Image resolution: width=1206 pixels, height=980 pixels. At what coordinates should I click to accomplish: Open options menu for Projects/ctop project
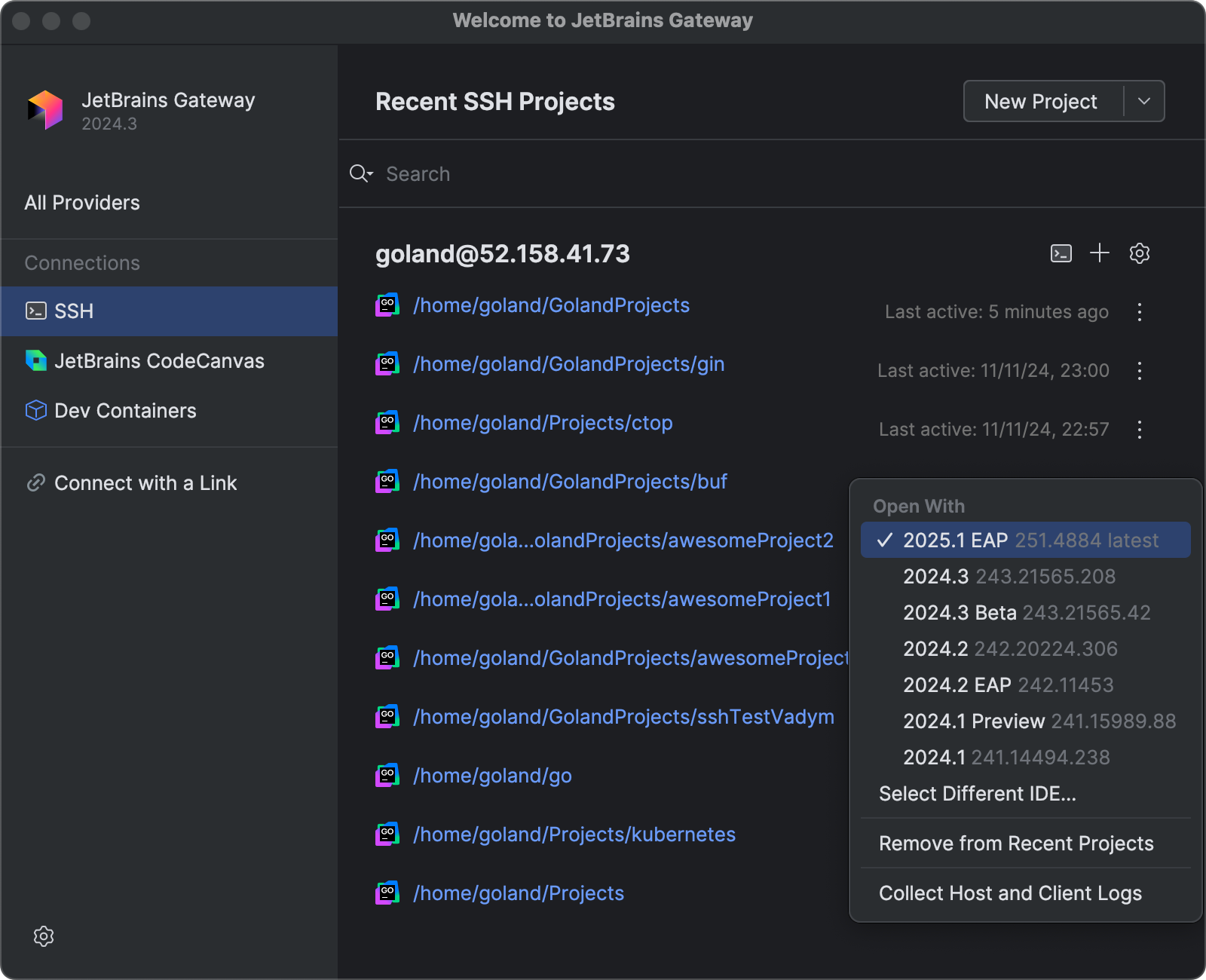point(1140,430)
